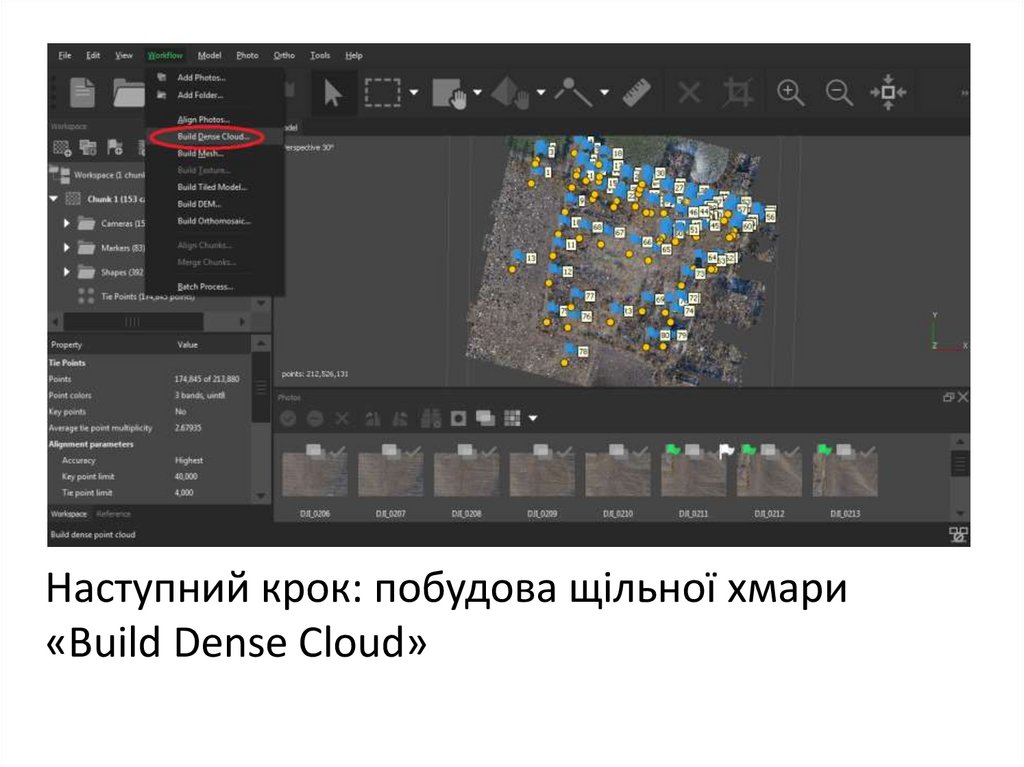1024x767 pixels.
Task: Choose Align Photos in Workflow menu
Action: pos(204,120)
